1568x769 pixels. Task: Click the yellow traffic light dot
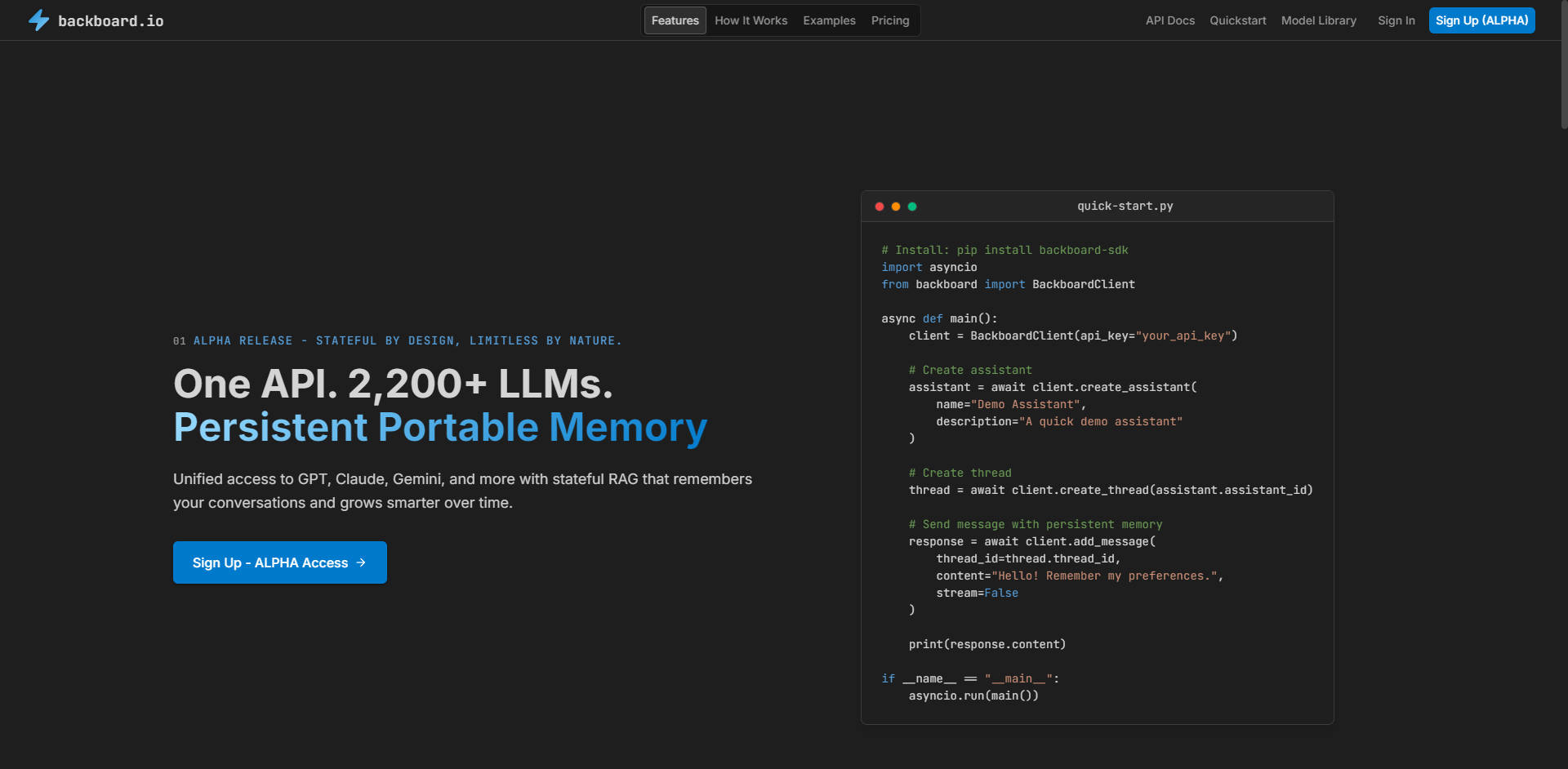pyautogui.click(x=896, y=207)
